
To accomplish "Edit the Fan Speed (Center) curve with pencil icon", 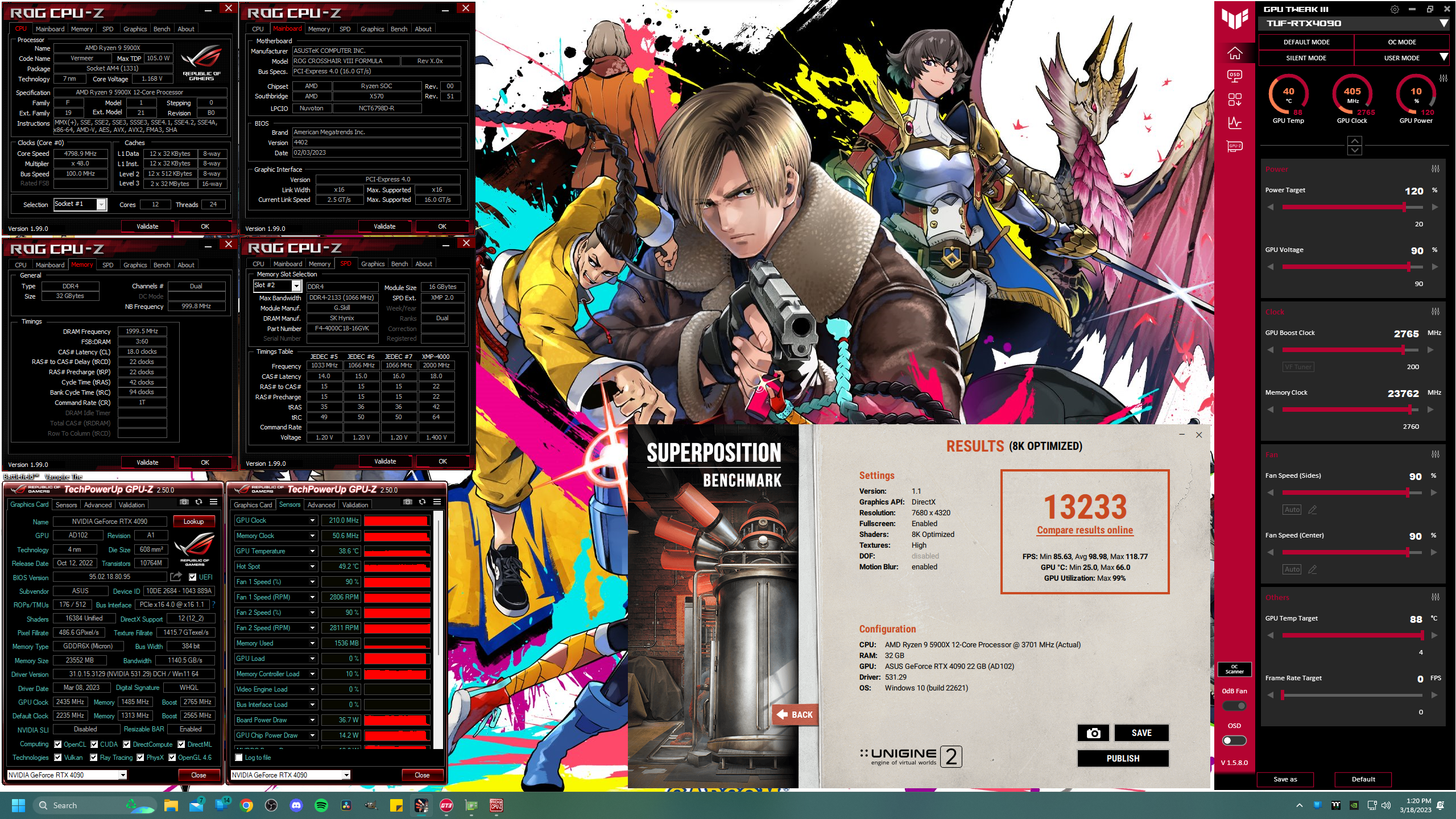I will (x=1313, y=569).
